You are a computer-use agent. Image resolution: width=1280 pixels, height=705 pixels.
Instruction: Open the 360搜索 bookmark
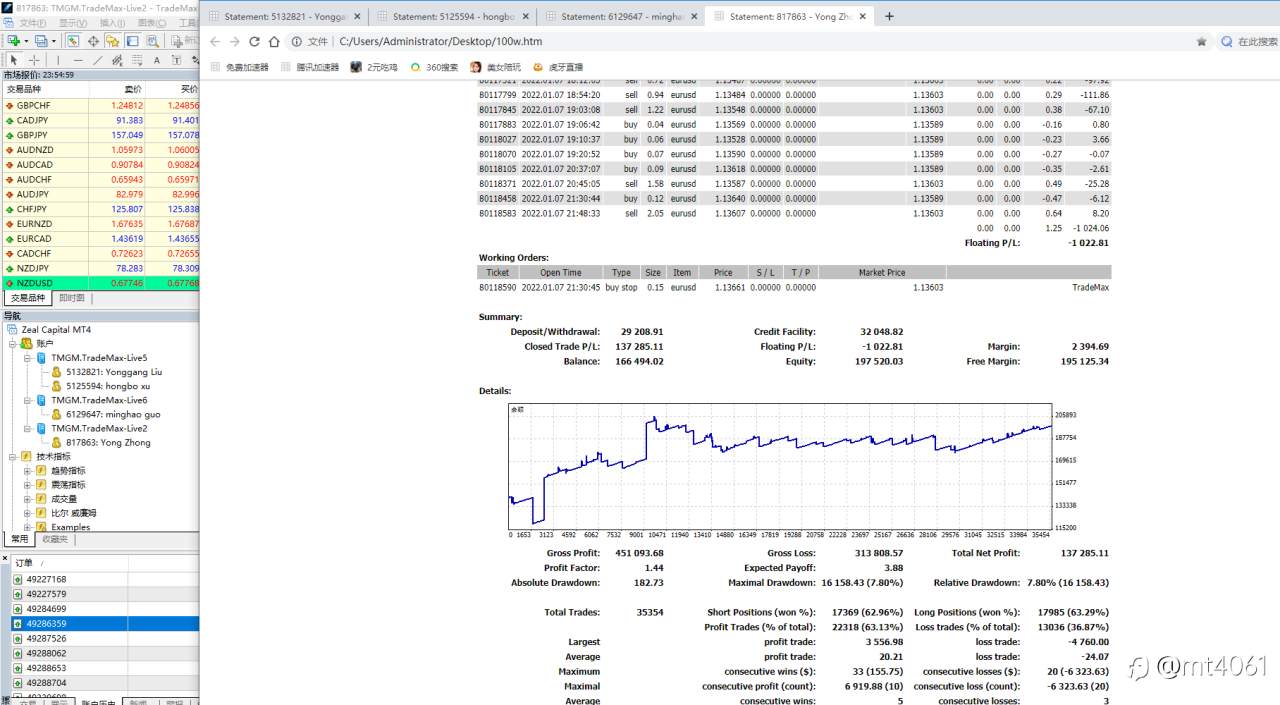[434, 67]
